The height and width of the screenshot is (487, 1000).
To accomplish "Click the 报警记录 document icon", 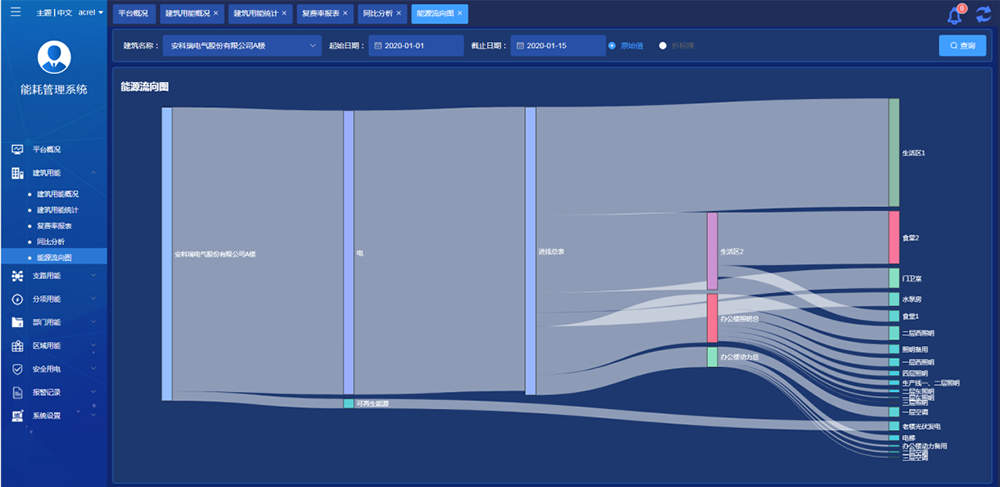I will tap(17, 392).
